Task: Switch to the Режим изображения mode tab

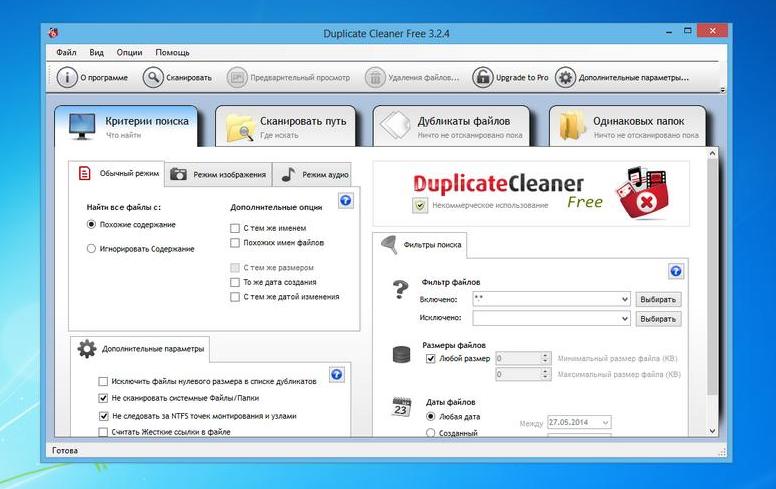Action: [x=218, y=174]
